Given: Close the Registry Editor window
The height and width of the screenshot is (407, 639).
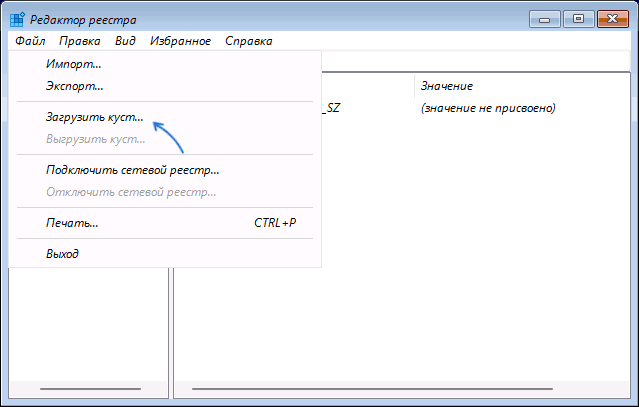Looking at the screenshot, I should (612, 18).
